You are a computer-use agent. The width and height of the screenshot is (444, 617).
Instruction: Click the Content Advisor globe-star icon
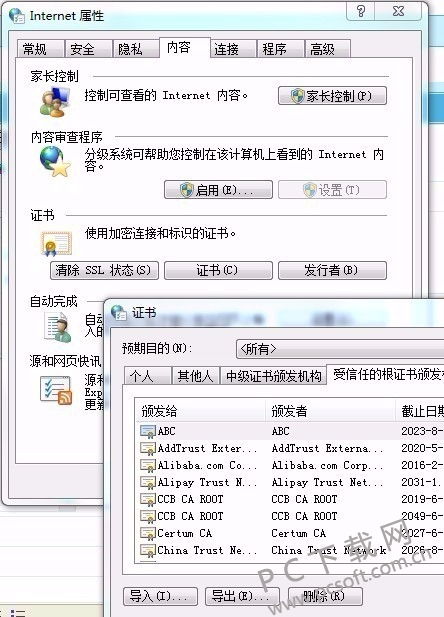click(55, 161)
